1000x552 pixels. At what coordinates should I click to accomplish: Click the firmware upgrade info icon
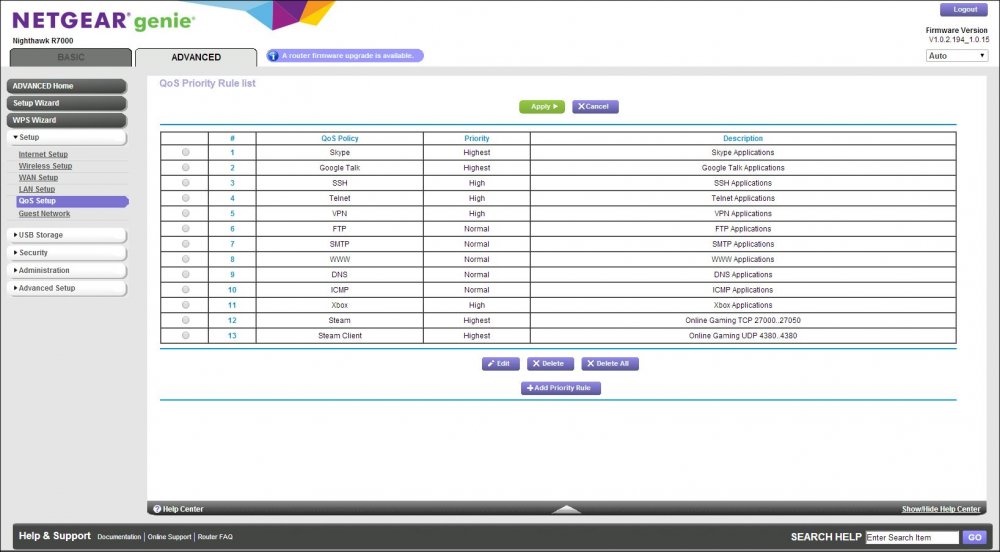click(272, 56)
